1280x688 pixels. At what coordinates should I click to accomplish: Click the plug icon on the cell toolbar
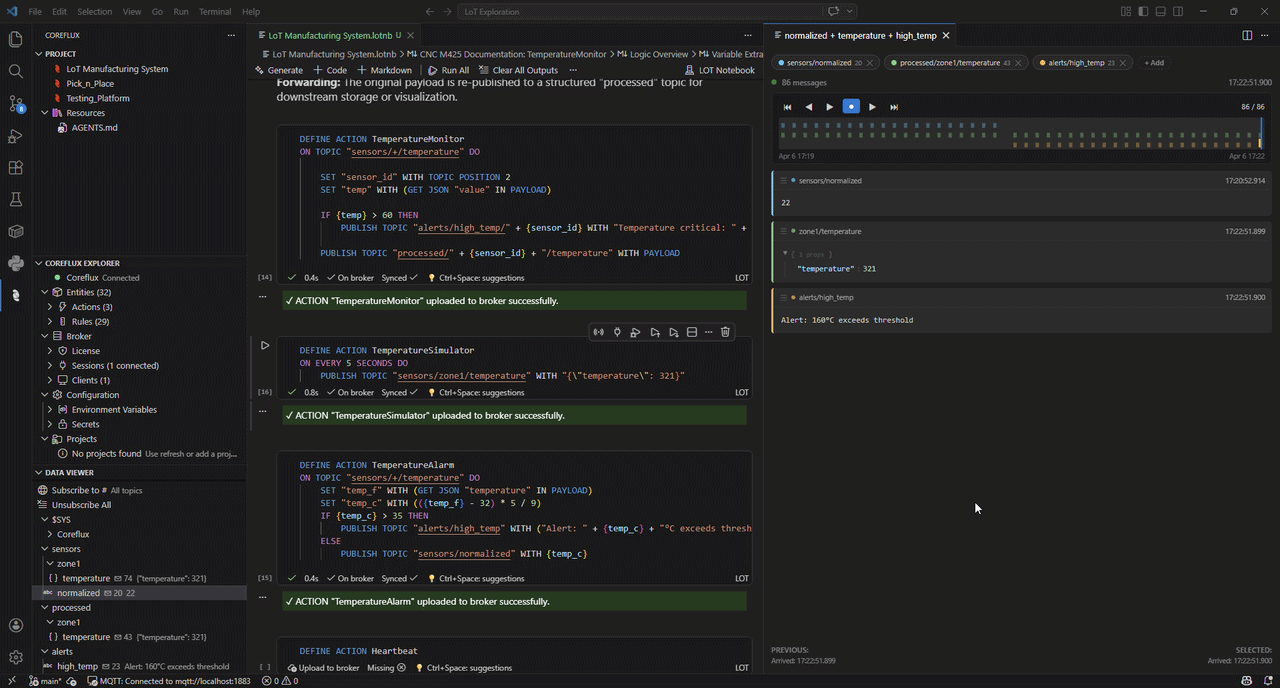617,331
